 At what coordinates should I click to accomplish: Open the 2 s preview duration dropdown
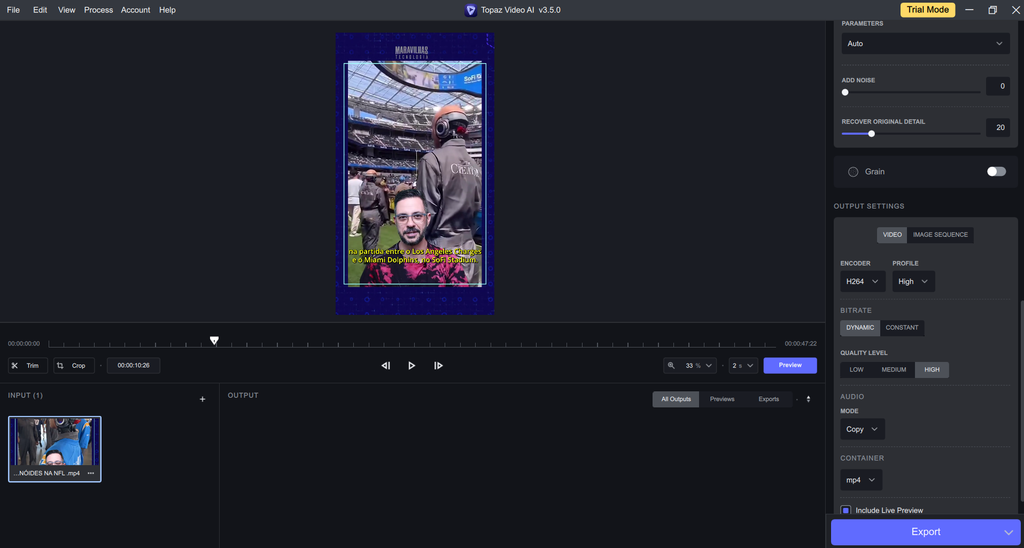click(743, 366)
